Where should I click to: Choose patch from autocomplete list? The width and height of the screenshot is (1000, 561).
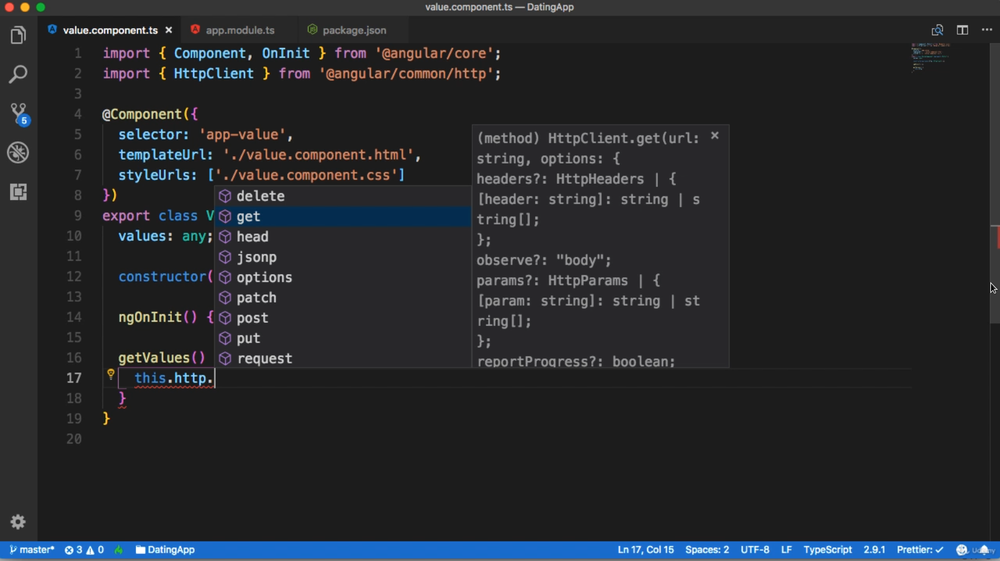coord(342,298)
